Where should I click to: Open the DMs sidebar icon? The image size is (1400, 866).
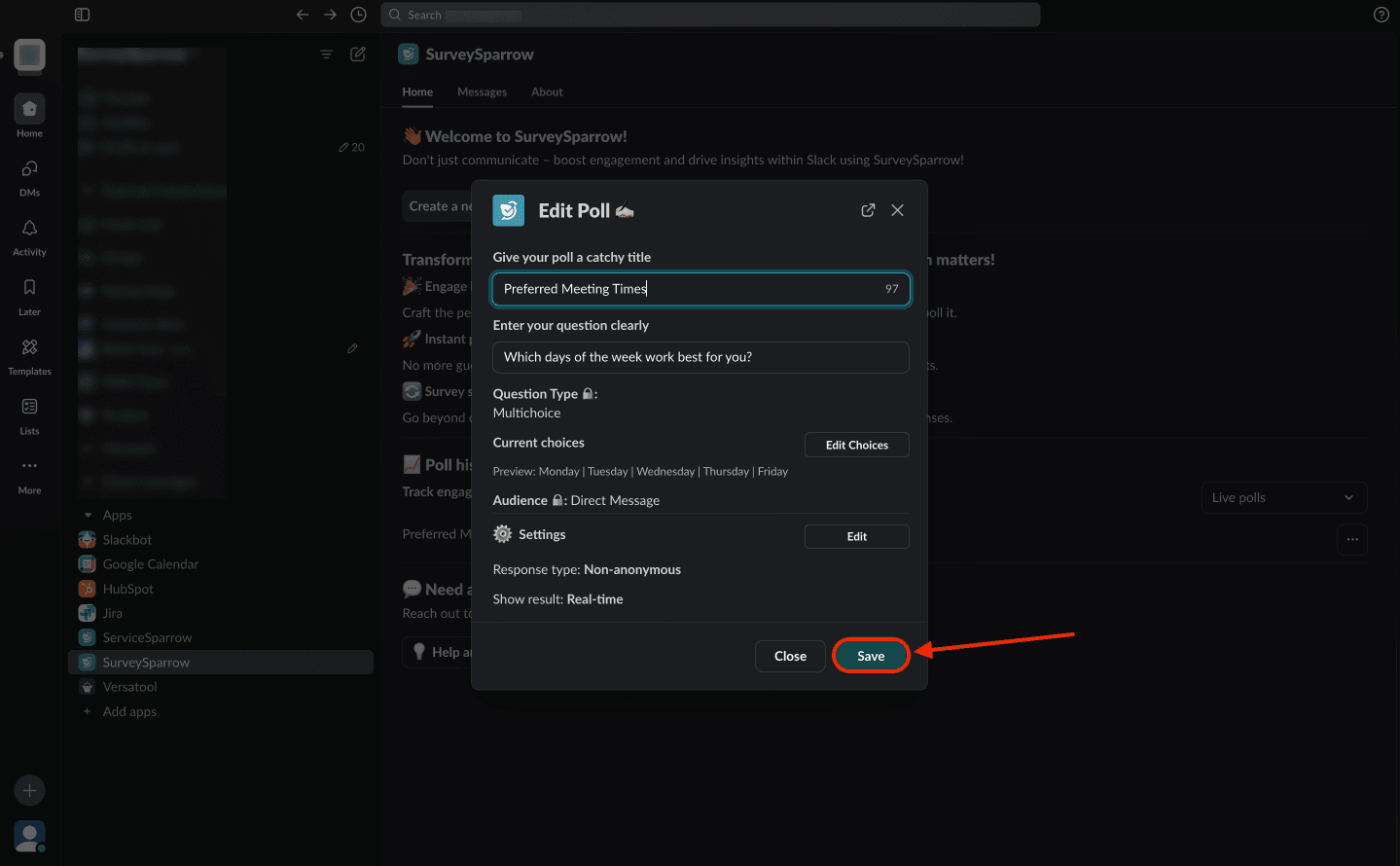(x=29, y=169)
